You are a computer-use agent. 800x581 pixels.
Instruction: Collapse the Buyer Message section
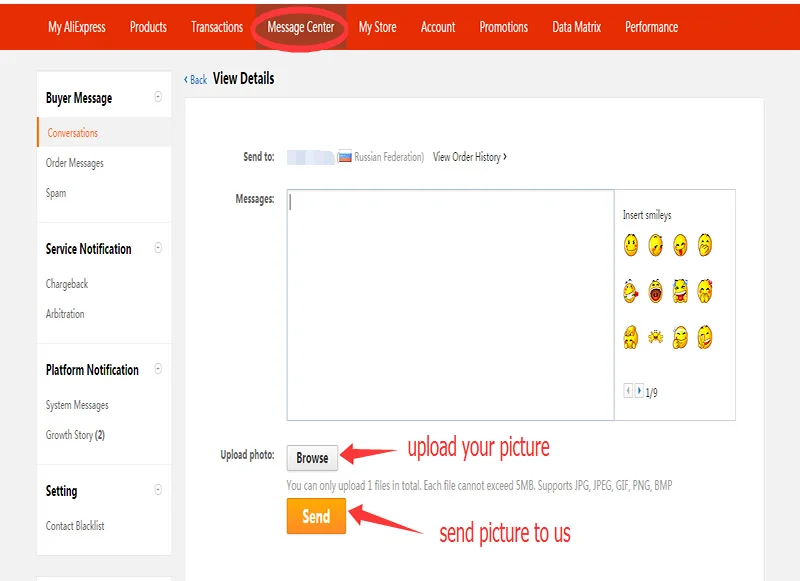(x=158, y=96)
